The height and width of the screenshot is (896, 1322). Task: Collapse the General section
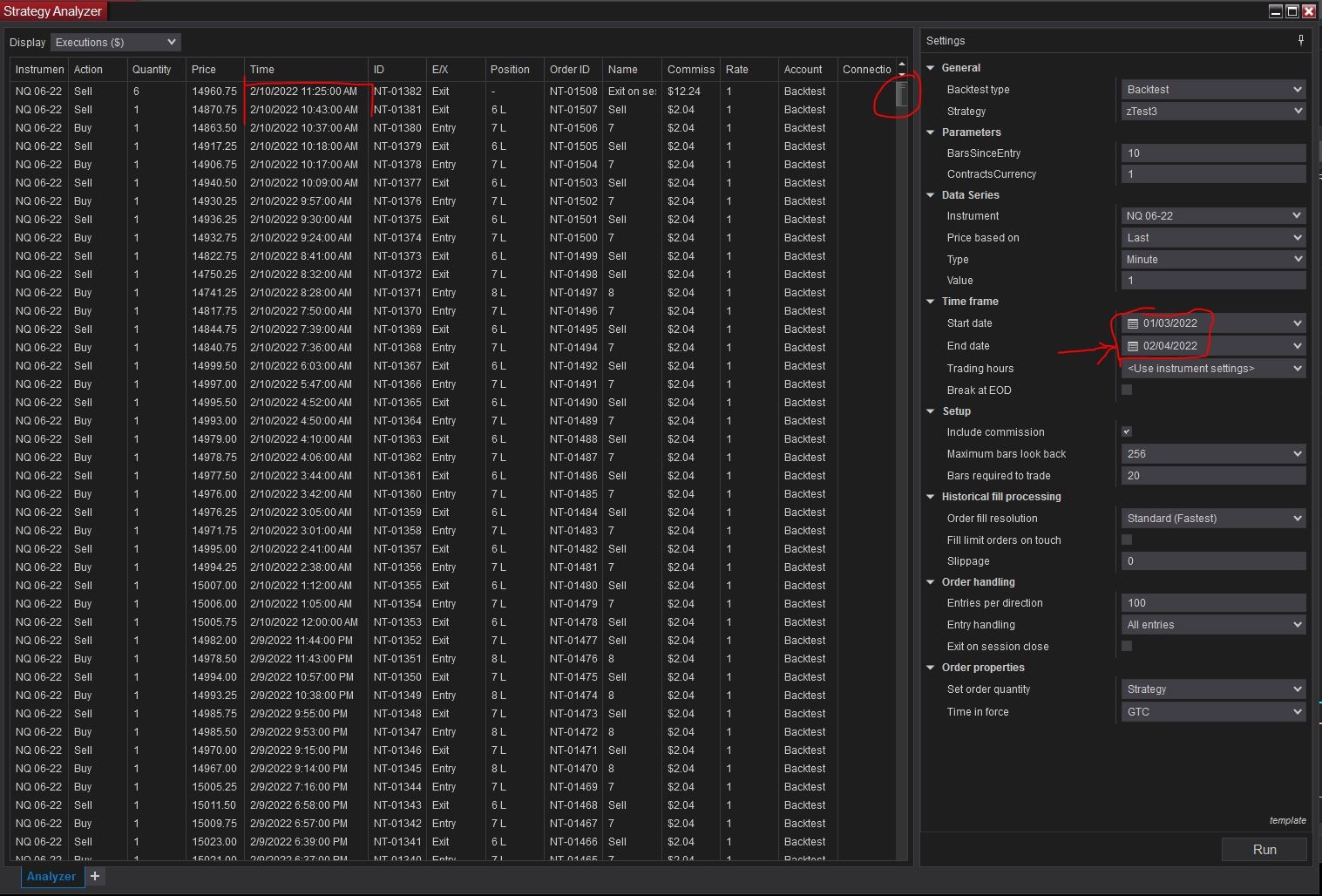coord(931,67)
